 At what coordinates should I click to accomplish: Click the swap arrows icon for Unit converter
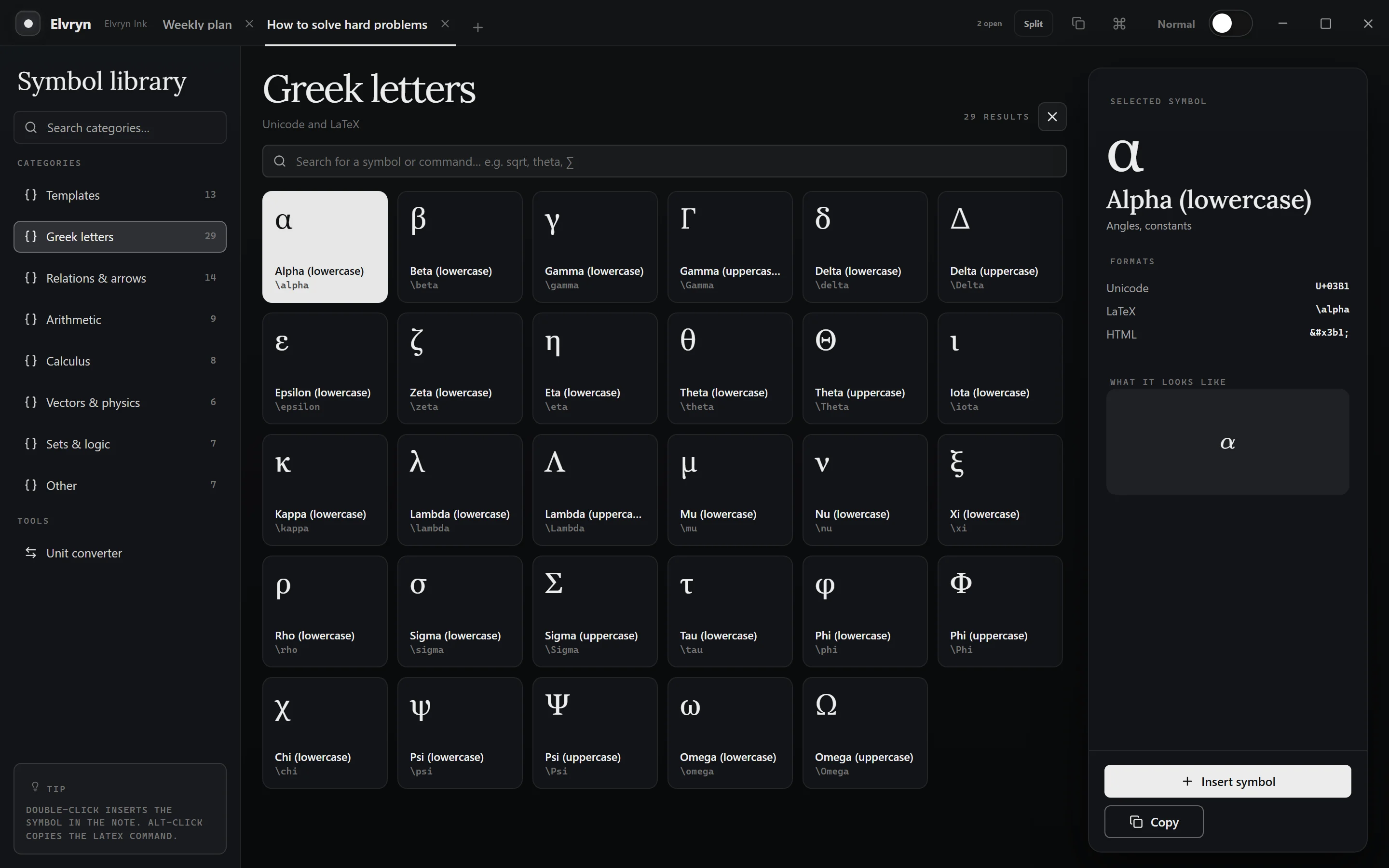point(31,552)
